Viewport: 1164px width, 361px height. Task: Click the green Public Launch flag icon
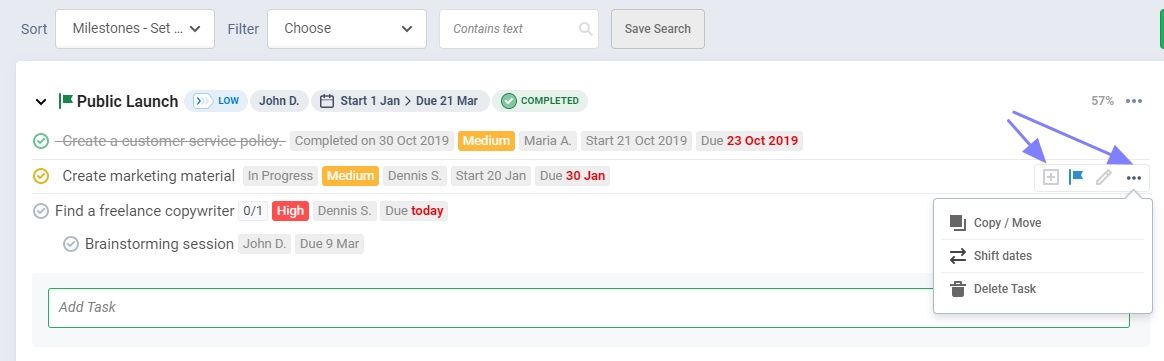[x=65, y=101]
